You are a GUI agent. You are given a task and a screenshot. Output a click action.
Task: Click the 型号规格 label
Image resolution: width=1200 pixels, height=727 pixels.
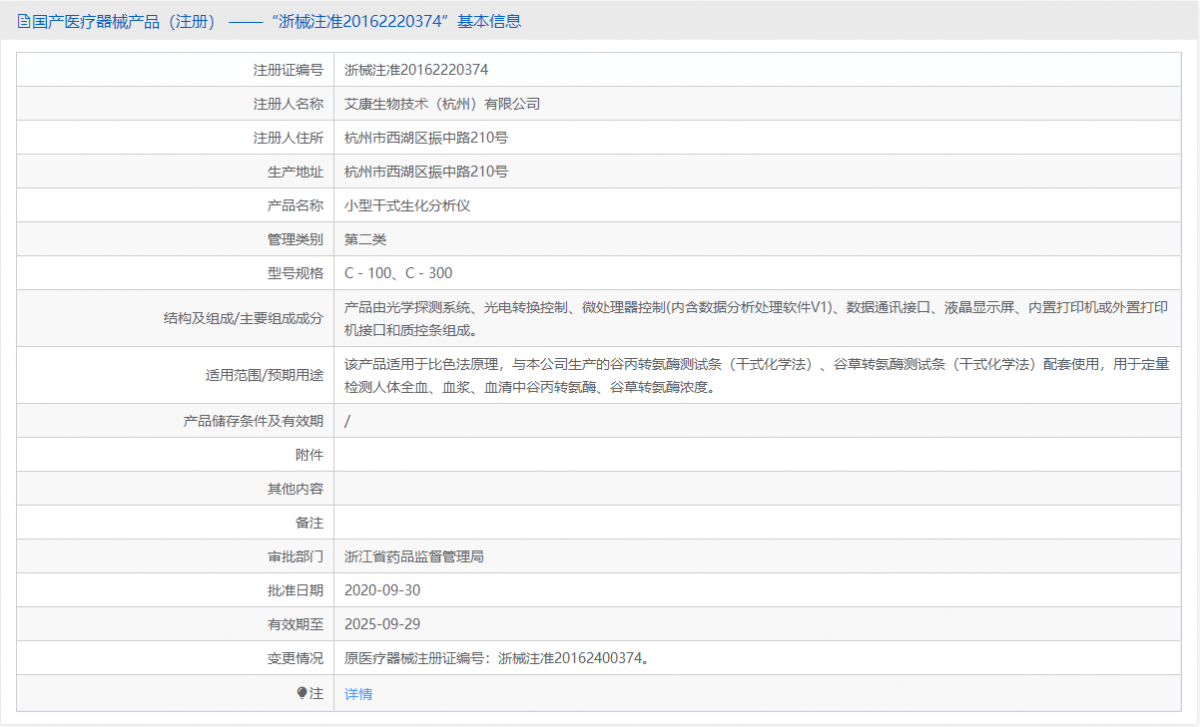[295, 273]
